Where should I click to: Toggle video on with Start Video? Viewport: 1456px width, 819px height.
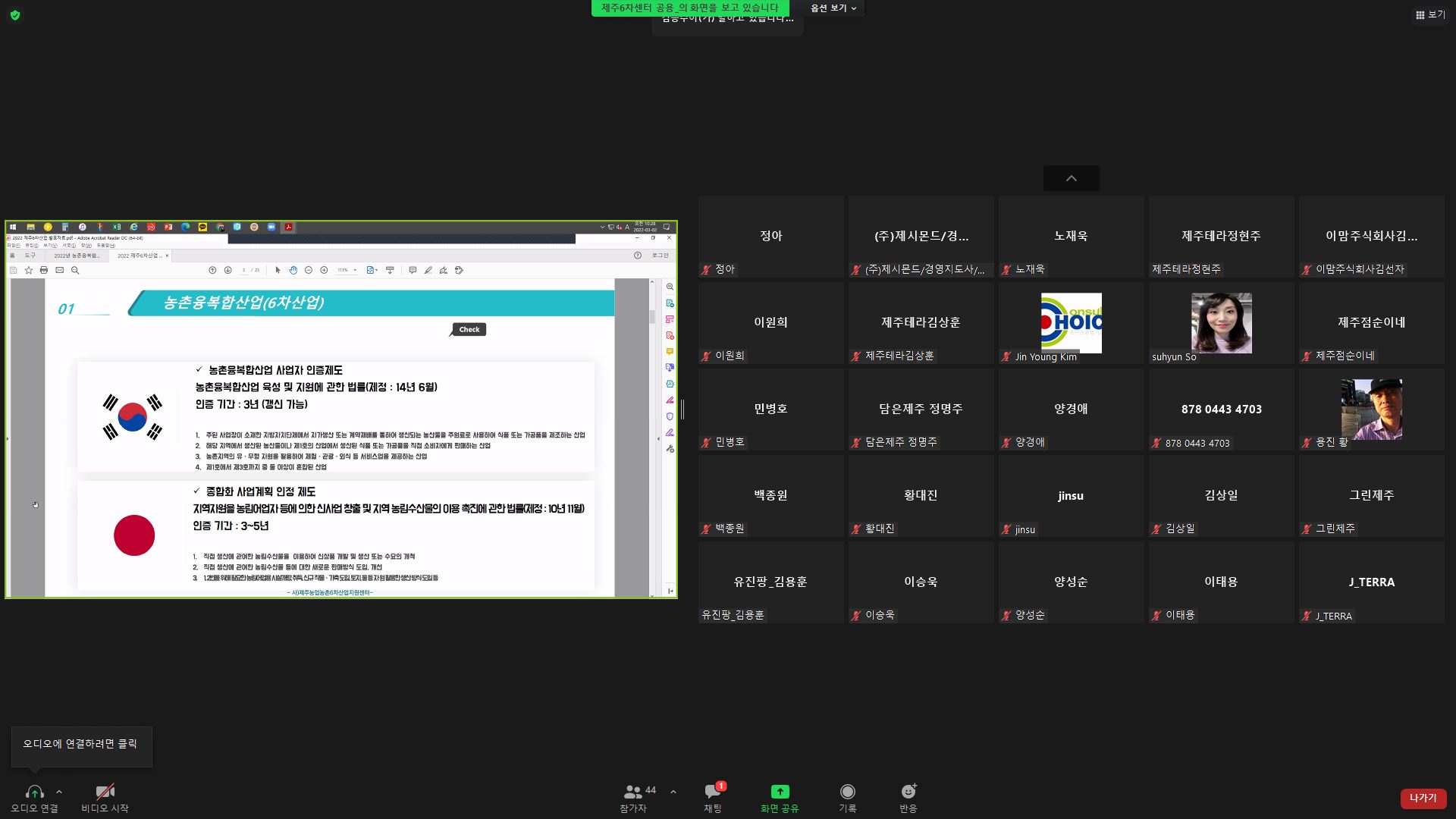tap(105, 792)
